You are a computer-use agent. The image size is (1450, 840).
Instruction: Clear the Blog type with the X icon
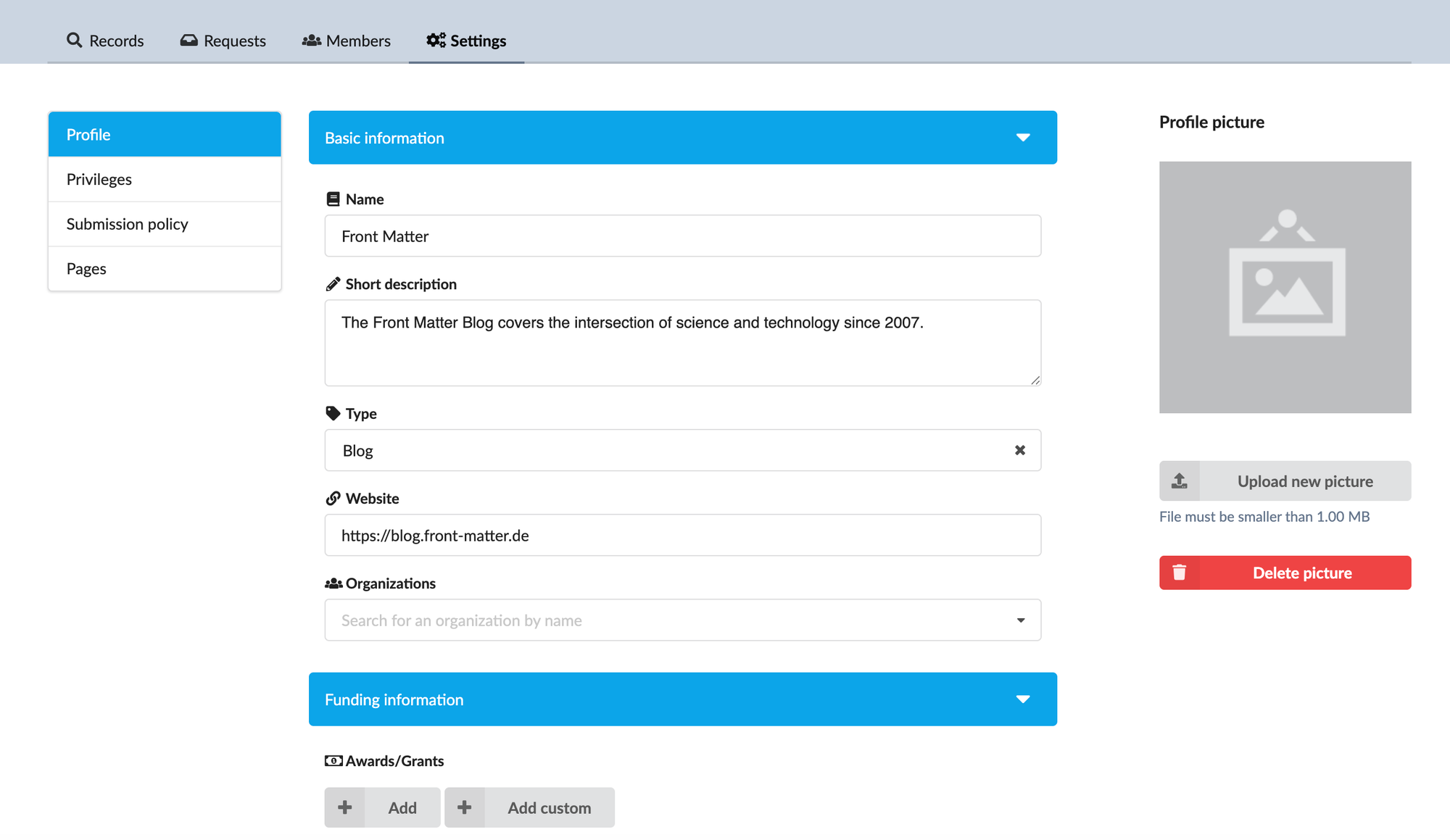tap(1020, 450)
